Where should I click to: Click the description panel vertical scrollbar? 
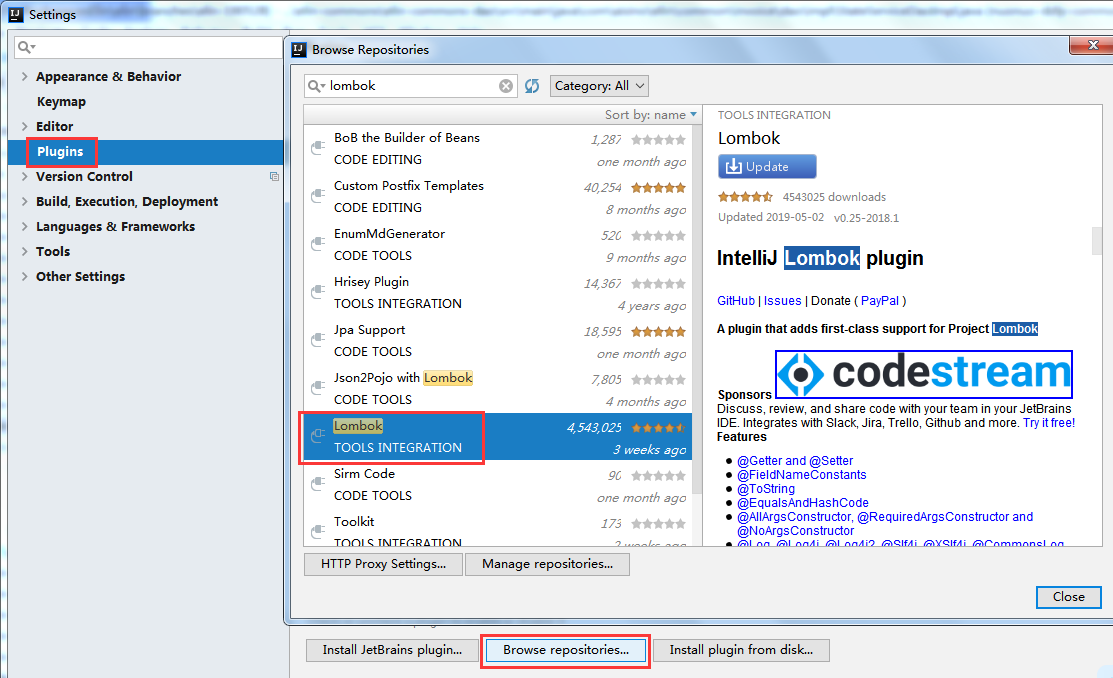[1097, 241]
